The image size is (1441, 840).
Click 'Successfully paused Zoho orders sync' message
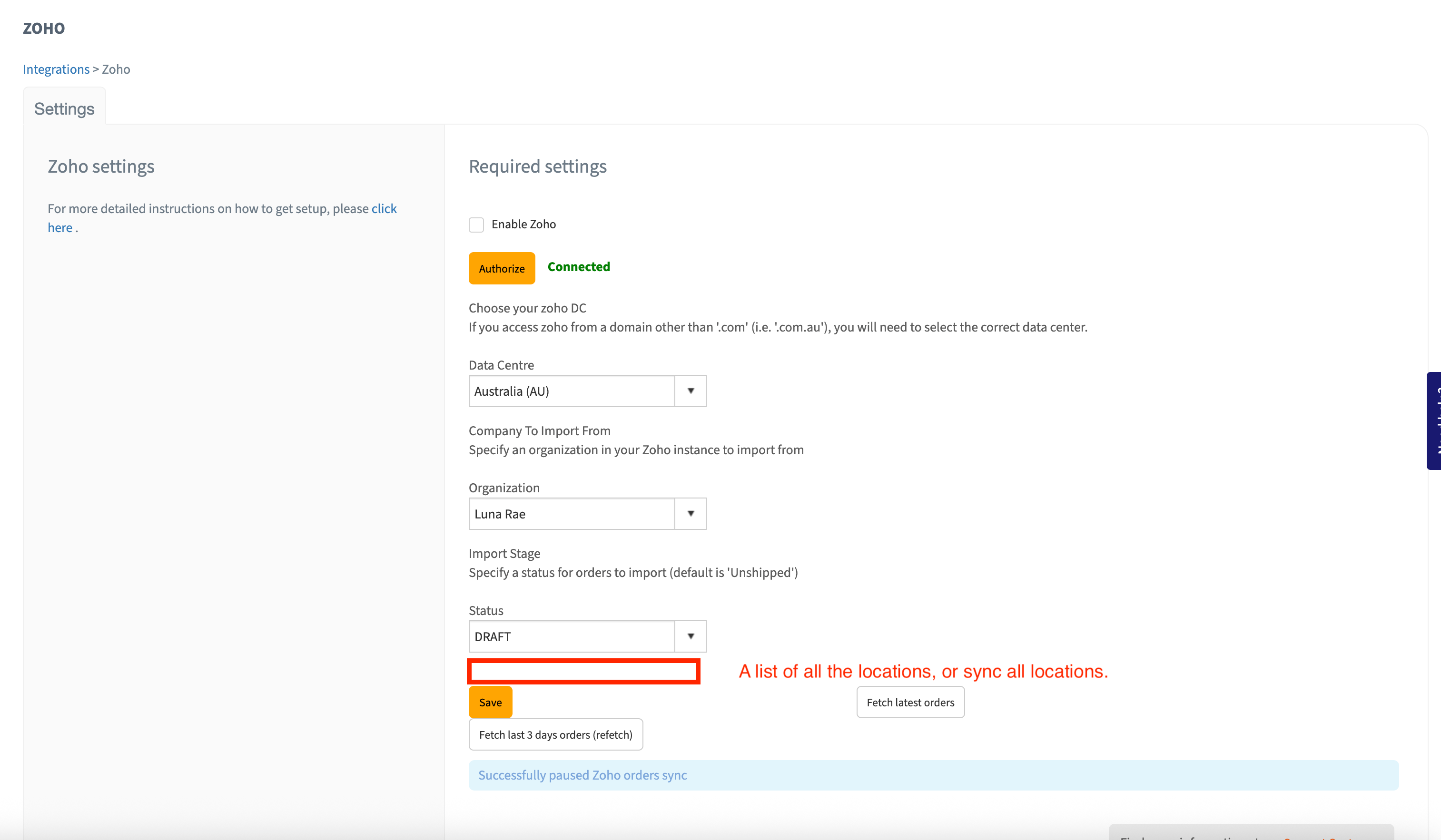coord(582,775)
